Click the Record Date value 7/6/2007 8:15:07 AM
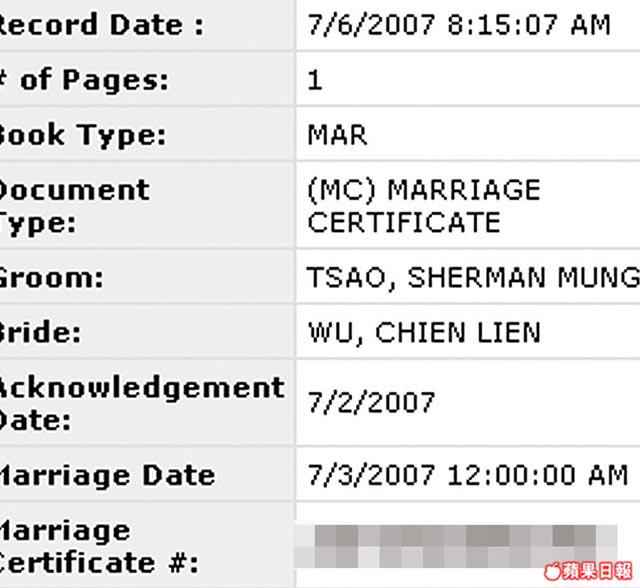The height and width of the screenshot is (588, 640). [459, 25]
